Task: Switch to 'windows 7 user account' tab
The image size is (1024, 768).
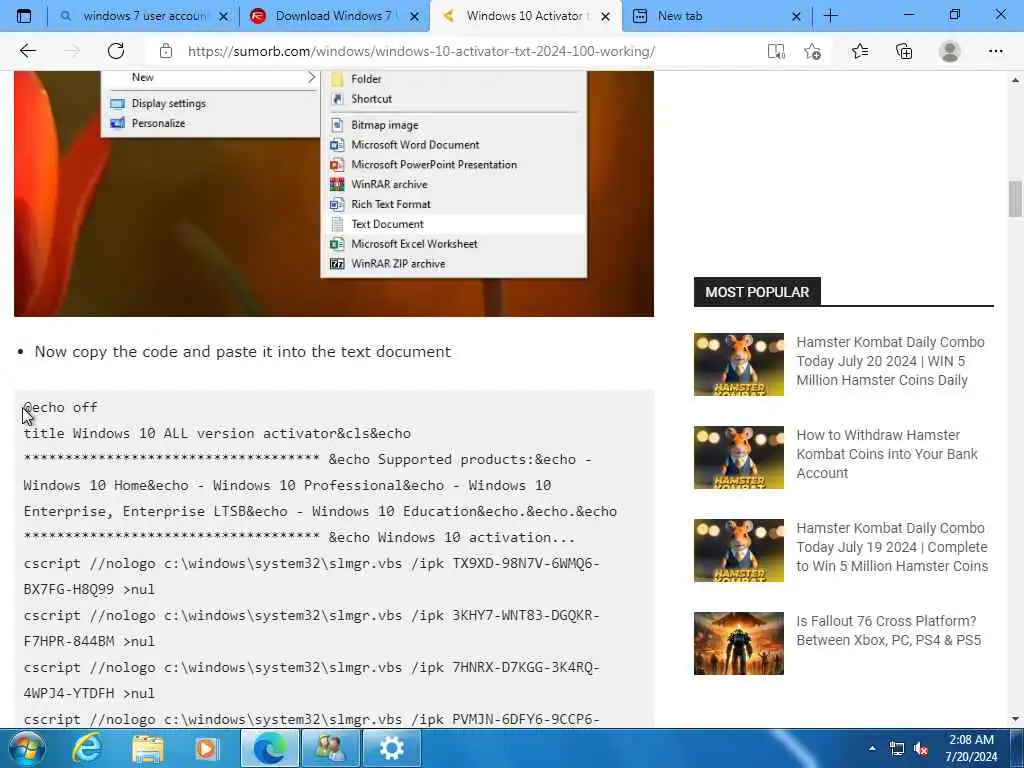Action: [144, 16]
